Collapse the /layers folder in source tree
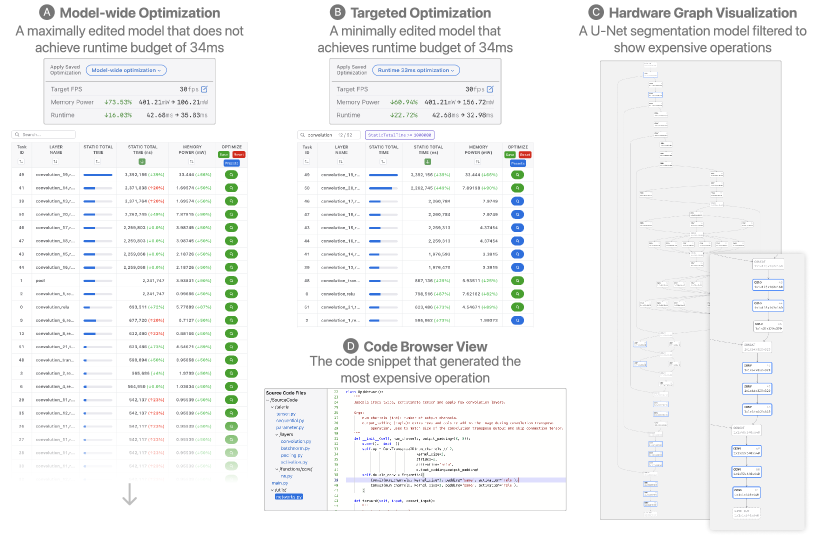 pyautogui.click(x=277, y=434)
